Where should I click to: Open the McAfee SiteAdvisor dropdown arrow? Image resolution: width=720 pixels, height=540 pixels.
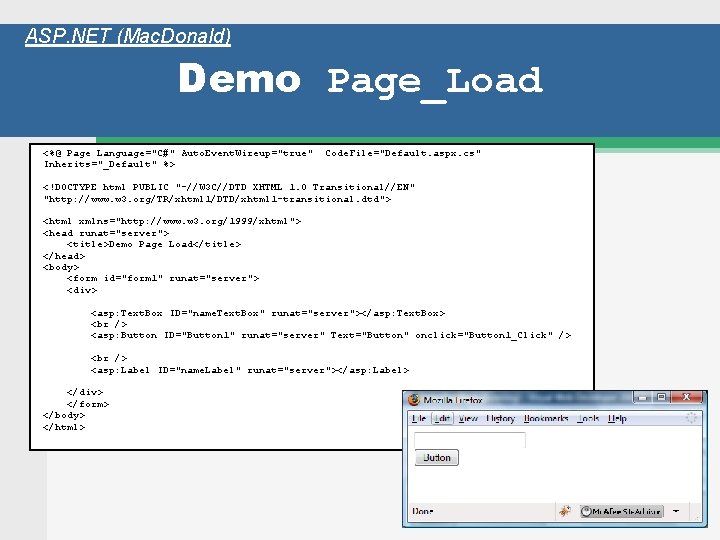pyautogui.click(x=676, y=511)
